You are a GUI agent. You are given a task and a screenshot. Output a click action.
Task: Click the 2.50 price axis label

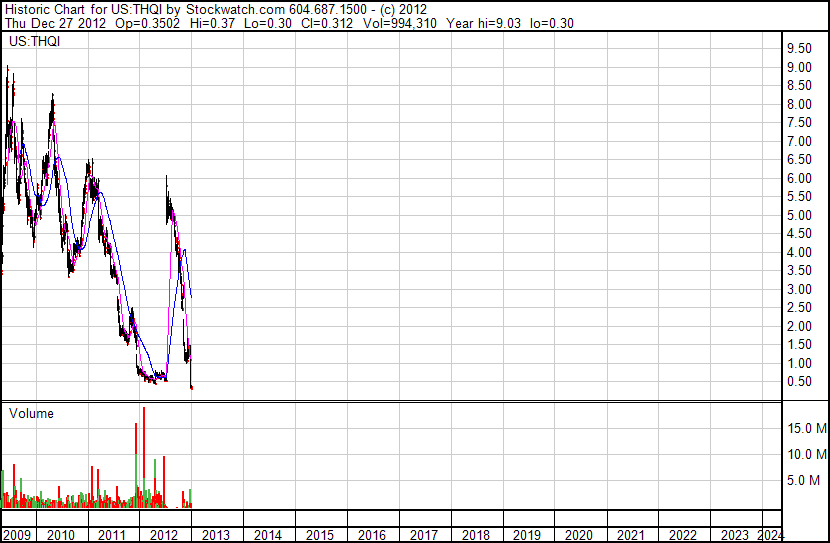click(x=799, y=307)
